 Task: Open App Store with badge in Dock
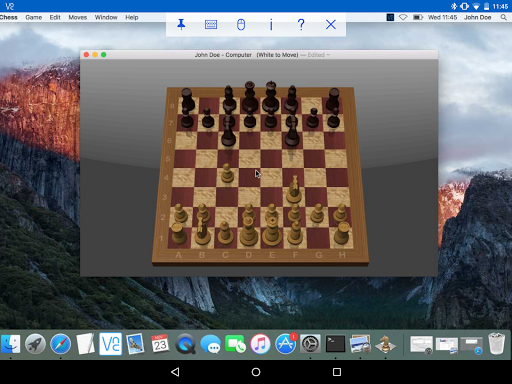pos(285,344)
